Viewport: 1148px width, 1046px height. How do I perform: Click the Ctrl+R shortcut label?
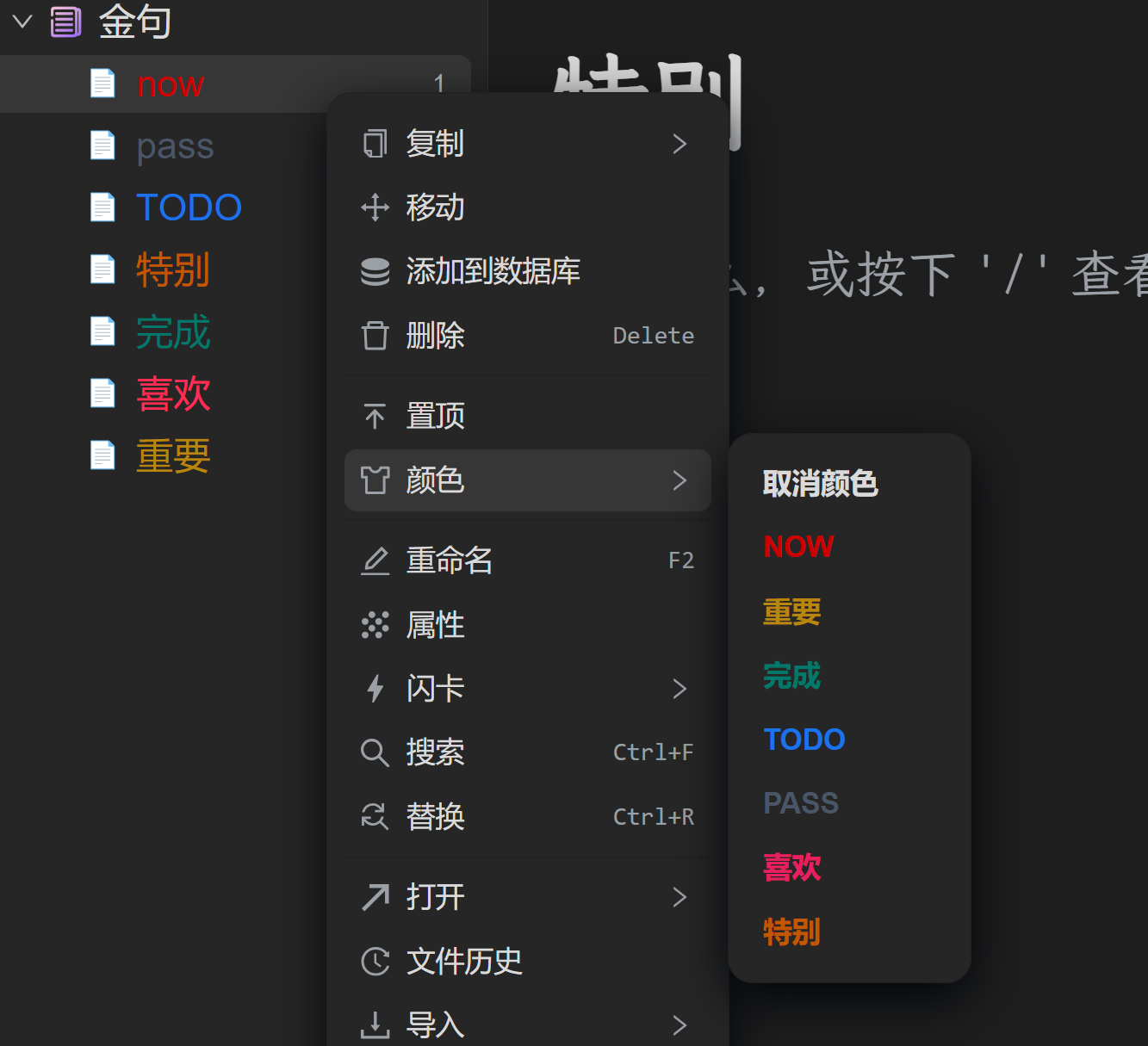(653, 816)
